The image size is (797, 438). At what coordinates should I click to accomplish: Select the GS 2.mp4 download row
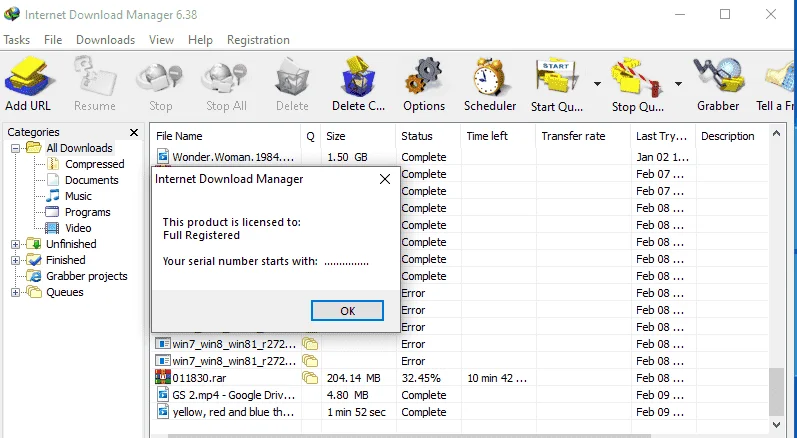tap(459, 395)
